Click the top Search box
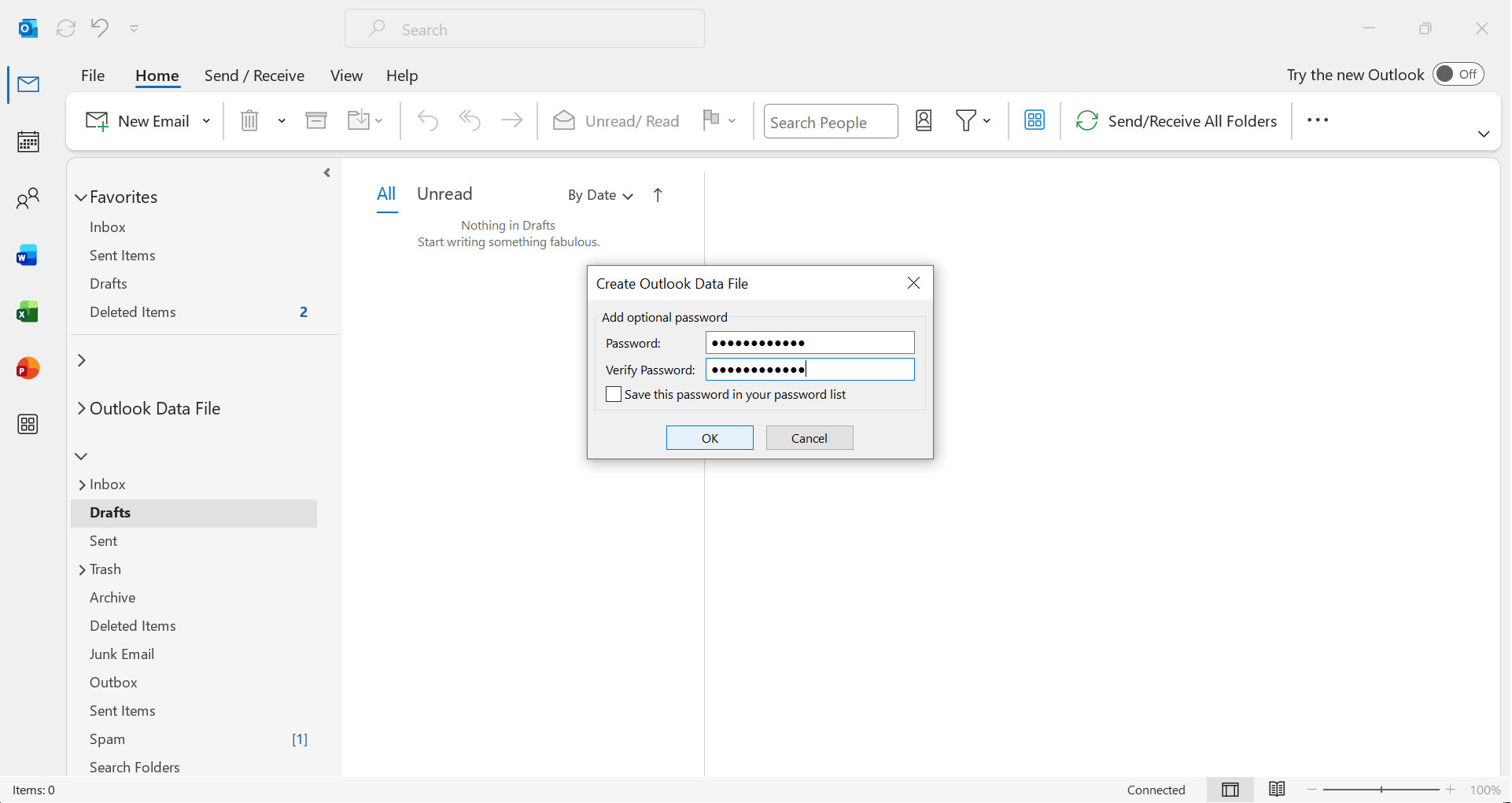The image size is (1512, 803). coord(525,29)
